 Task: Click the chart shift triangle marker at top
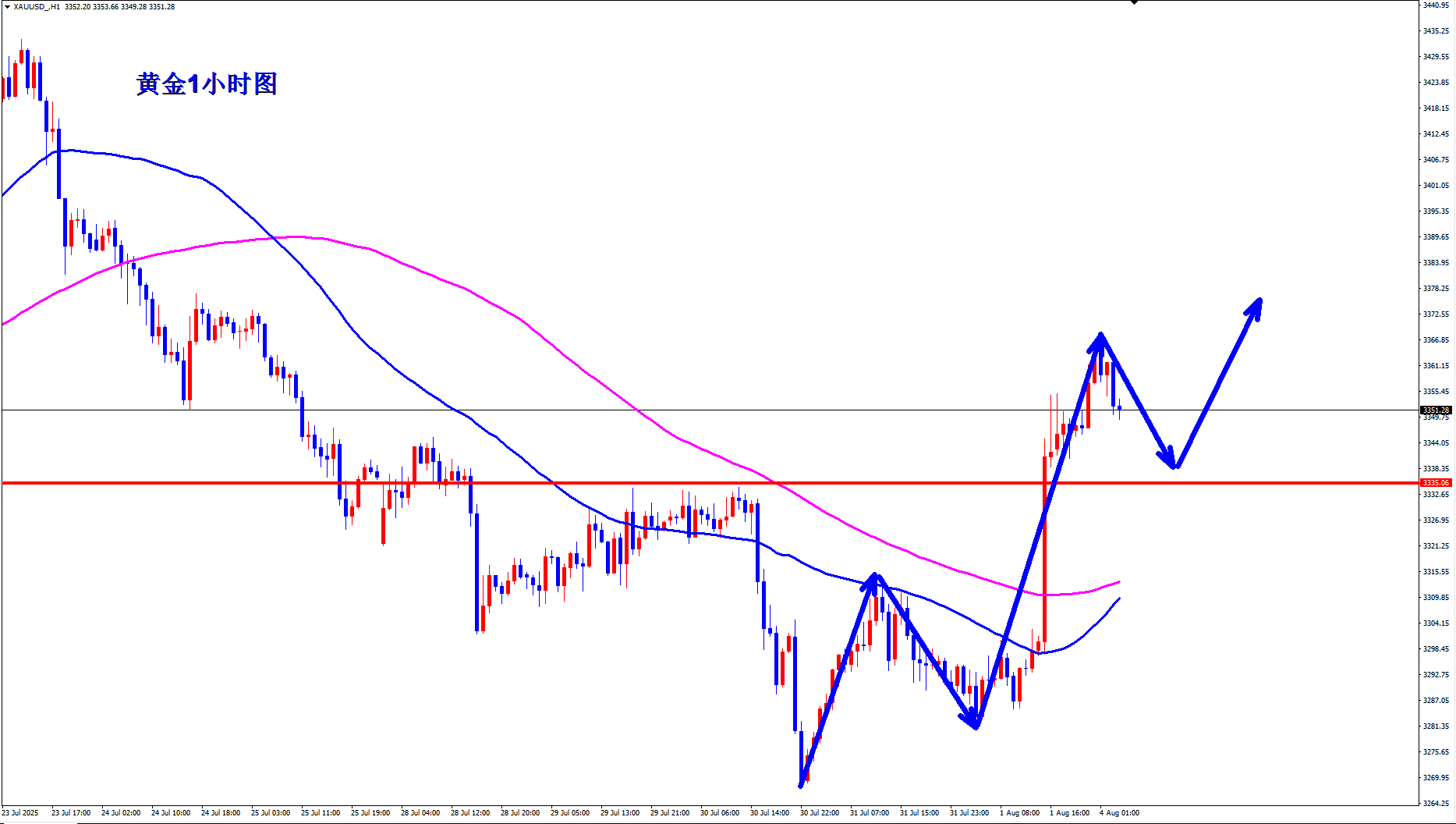1135,2
